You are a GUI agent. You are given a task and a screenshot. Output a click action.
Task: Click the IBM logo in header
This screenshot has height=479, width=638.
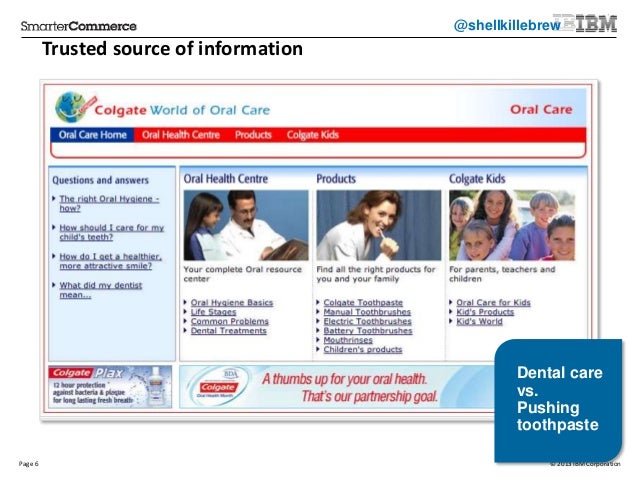[594, 23]
